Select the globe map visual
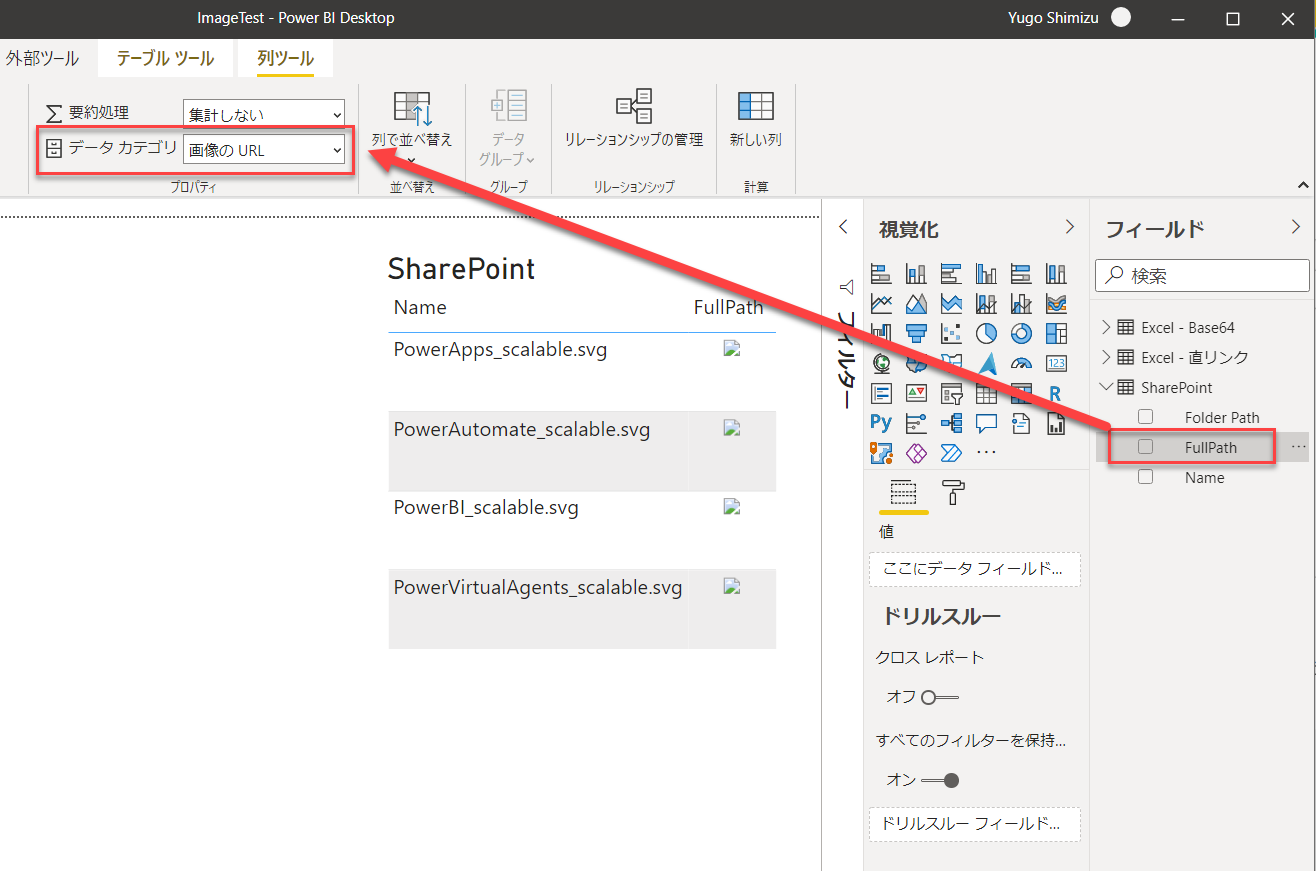 (x=881, y=363)
